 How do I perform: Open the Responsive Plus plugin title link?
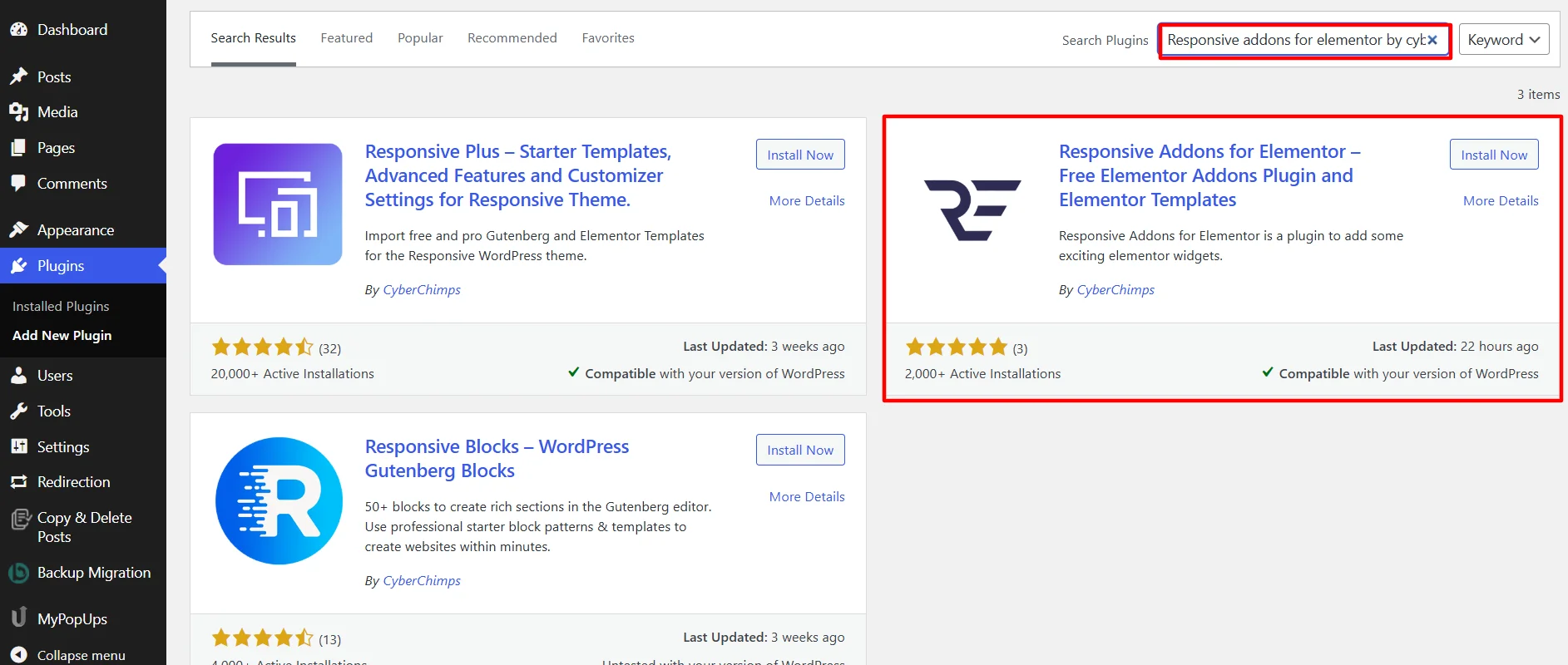point(517,175)
